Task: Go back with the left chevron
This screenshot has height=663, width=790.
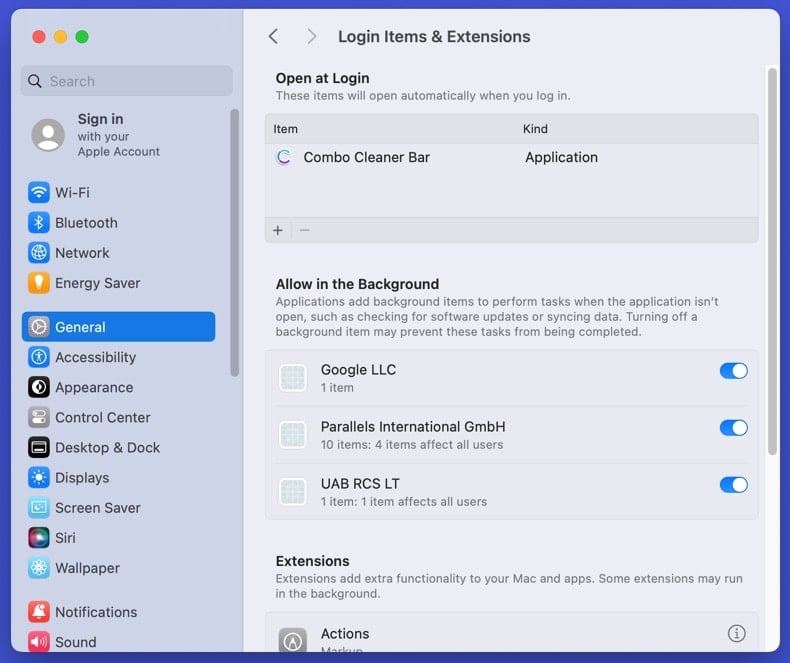Action: tap(273, 36)
